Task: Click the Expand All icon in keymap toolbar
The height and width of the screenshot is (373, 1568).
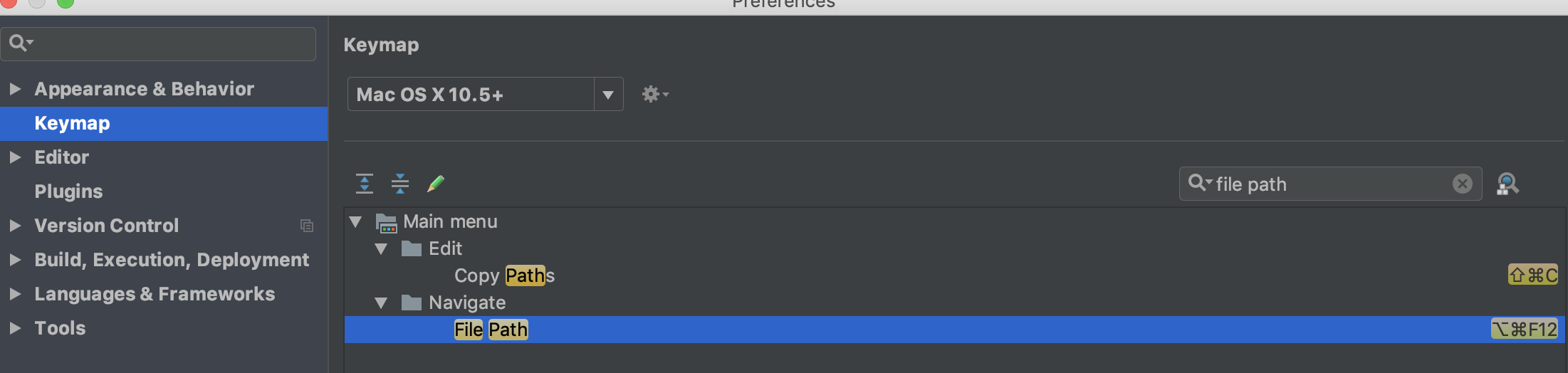Action: click(x=364, y=184)
